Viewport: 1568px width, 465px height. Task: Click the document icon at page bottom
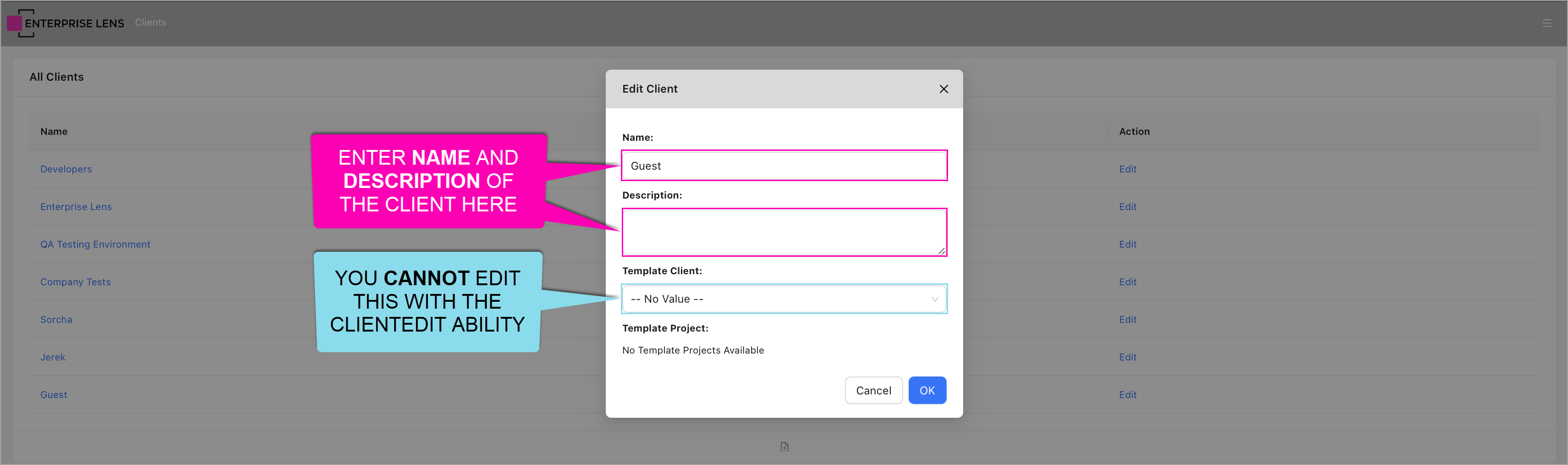pyautogui.click(x=784, y=447)
